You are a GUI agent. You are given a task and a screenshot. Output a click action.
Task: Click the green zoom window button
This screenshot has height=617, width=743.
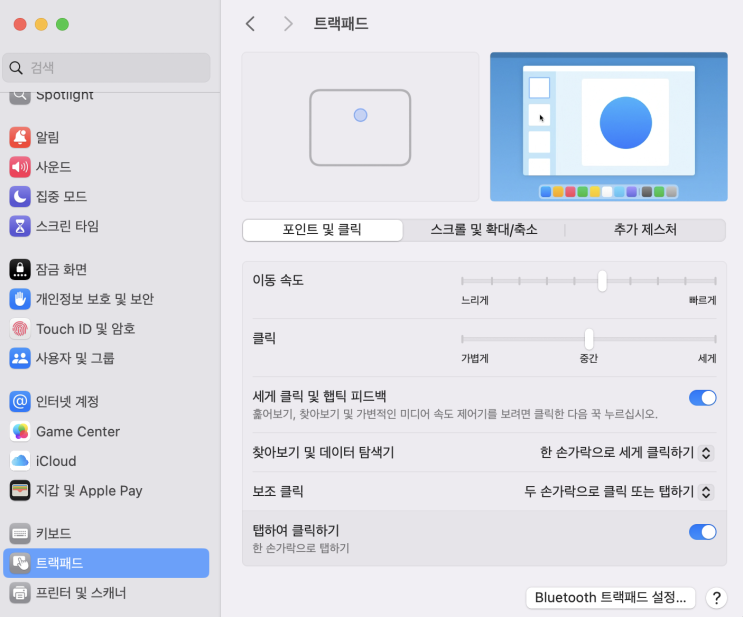pyautogui.click(x=63, y=24)
